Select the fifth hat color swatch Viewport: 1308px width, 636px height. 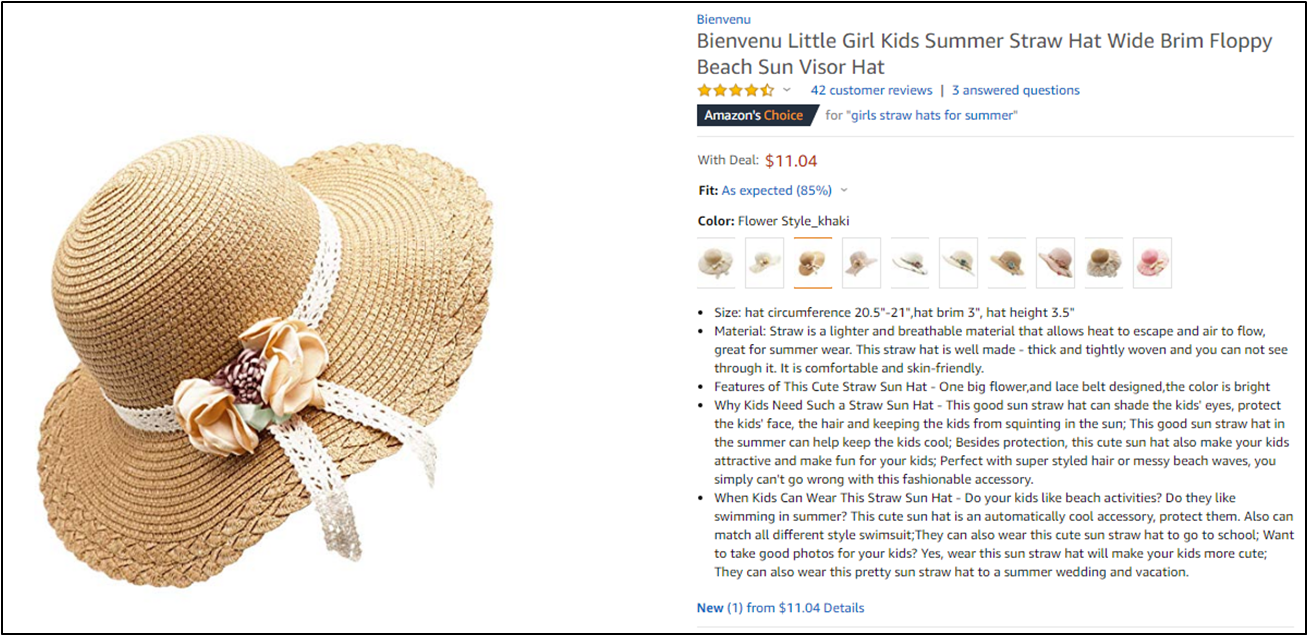910,263
